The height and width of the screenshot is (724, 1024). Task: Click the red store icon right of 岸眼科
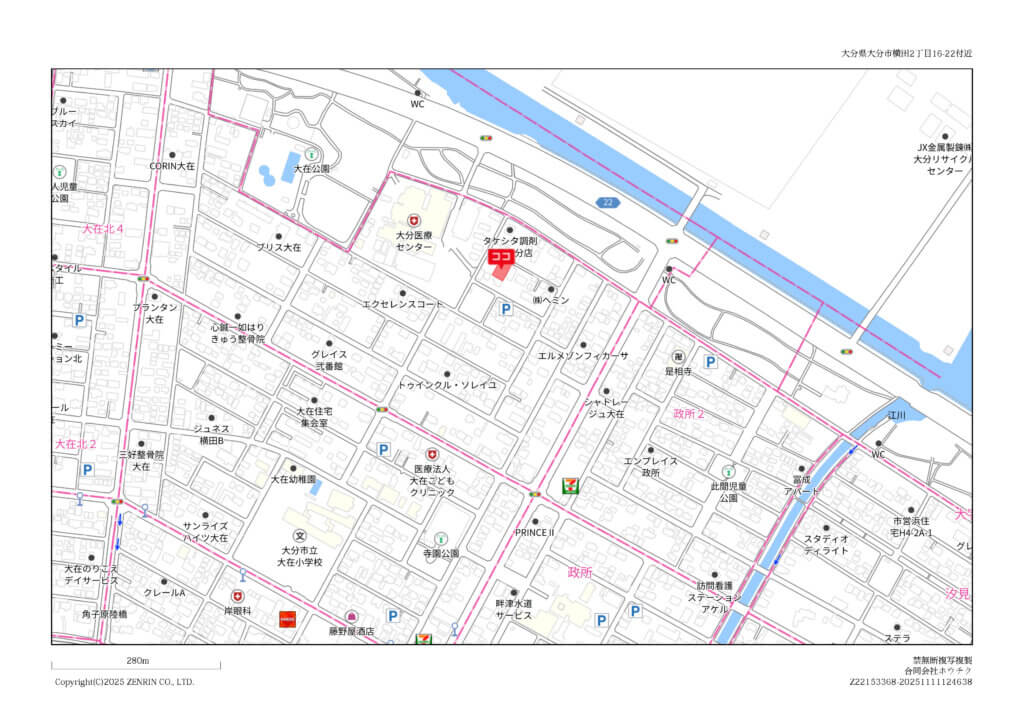[x=287, y=619]
